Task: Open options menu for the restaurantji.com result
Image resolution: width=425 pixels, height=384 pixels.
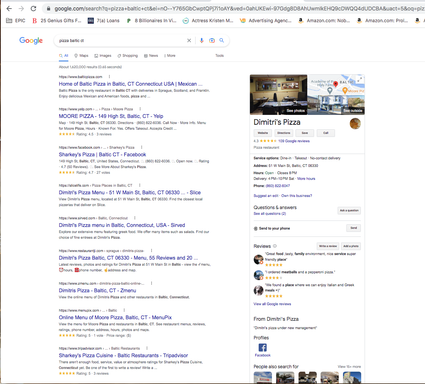Action: click(151, 251)
